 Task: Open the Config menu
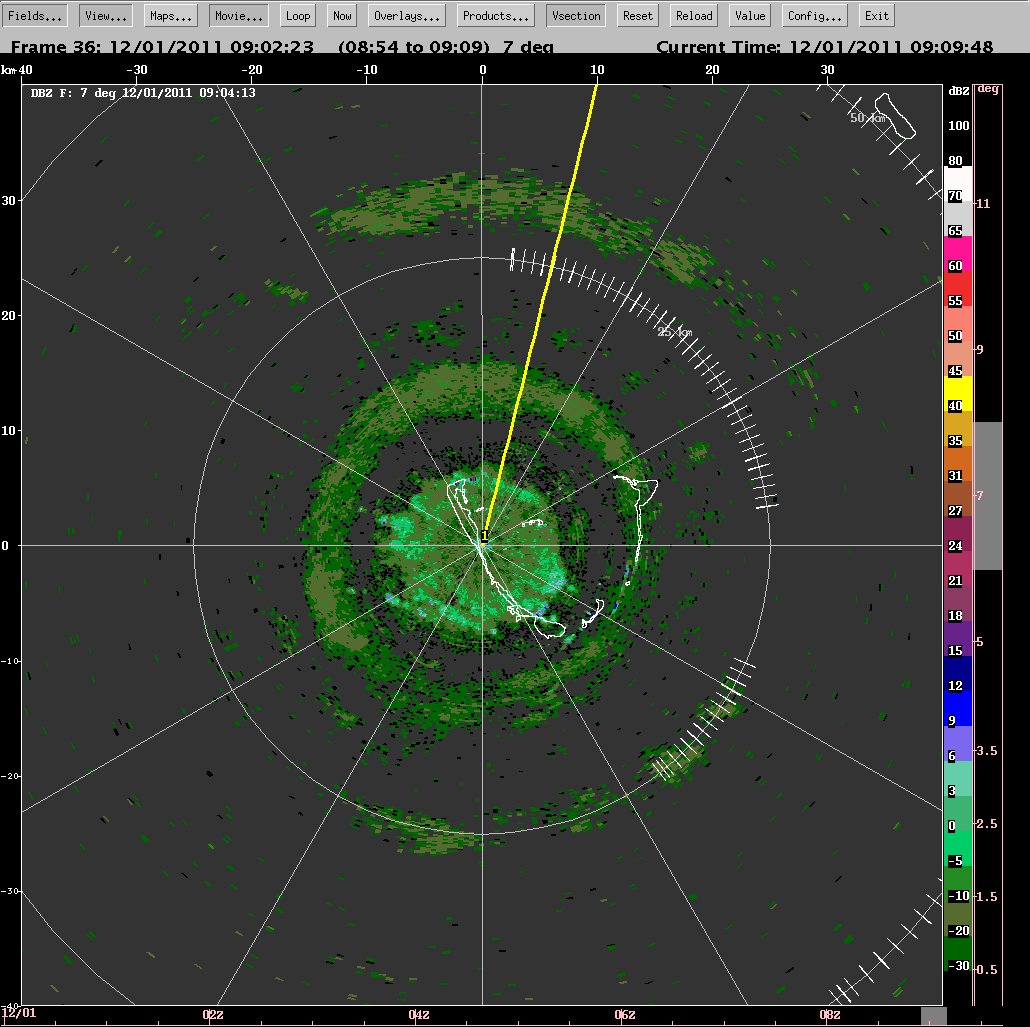pos(813,15)
